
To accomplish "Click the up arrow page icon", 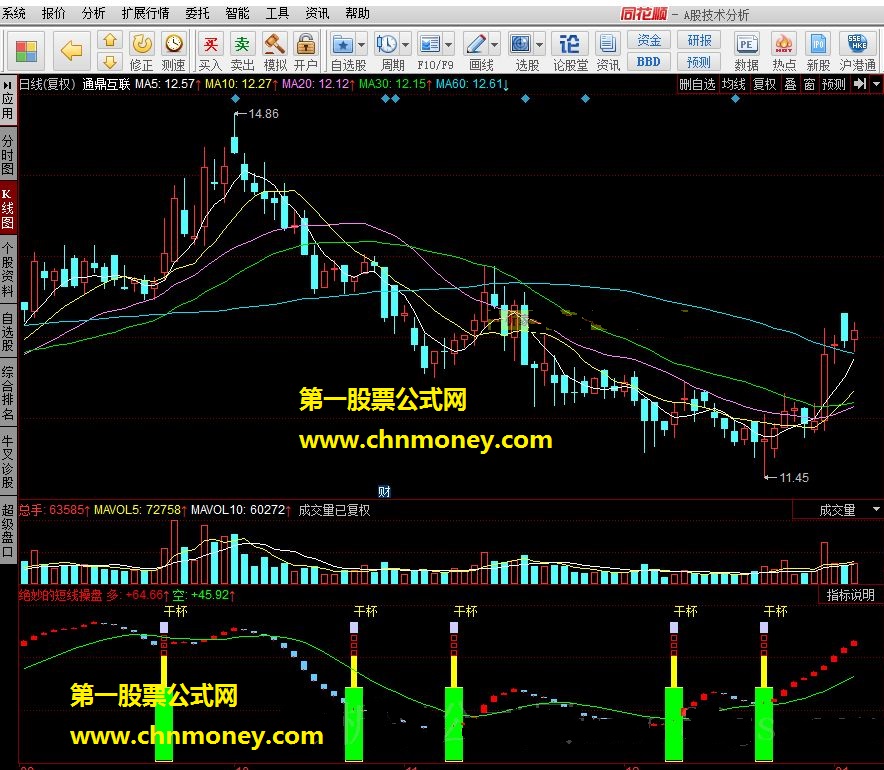I will coord(110,40).
